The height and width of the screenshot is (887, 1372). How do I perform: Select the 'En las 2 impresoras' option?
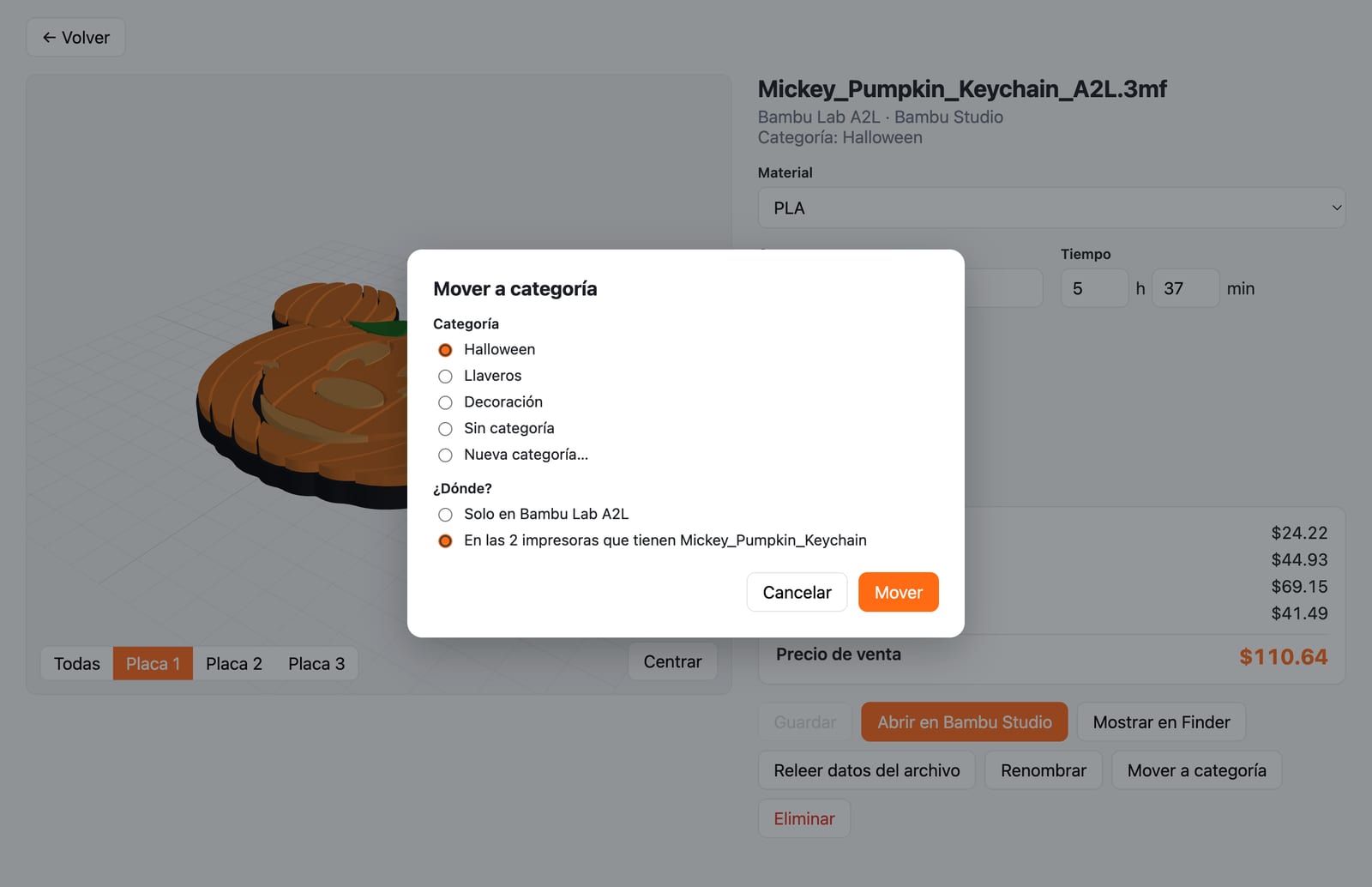tap(445, 541)
